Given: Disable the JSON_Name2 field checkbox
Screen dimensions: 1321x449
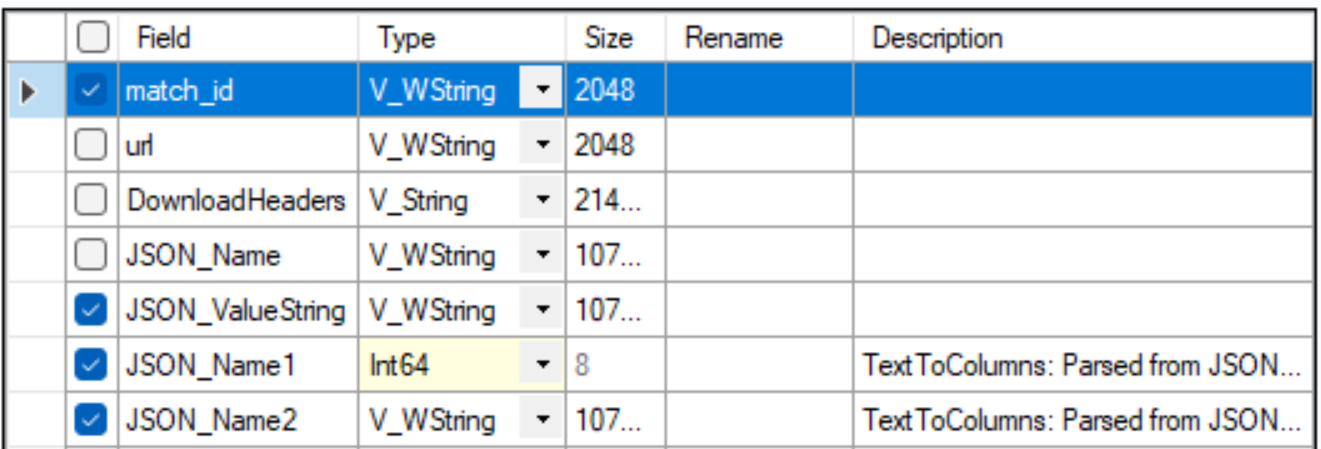Looking at the screenshot, I should point(92,420).
